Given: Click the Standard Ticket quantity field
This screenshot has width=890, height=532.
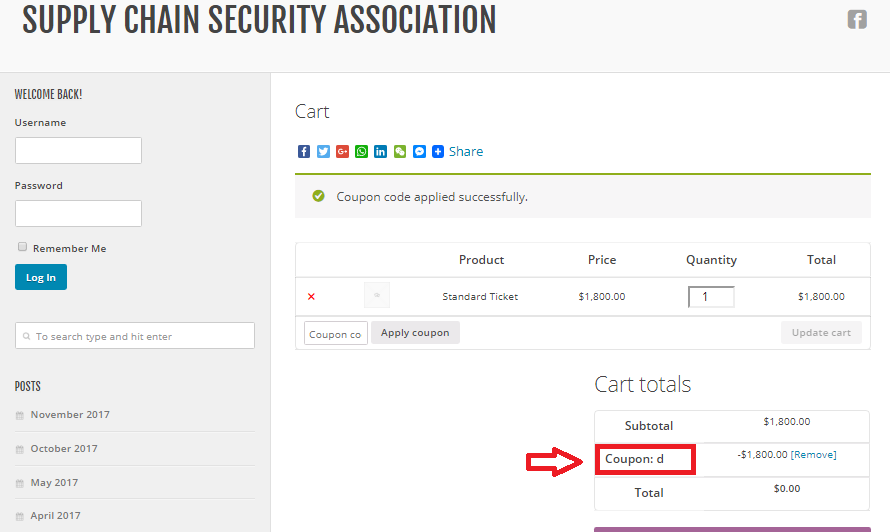Looking at the screenshot, I should point(711,297).
